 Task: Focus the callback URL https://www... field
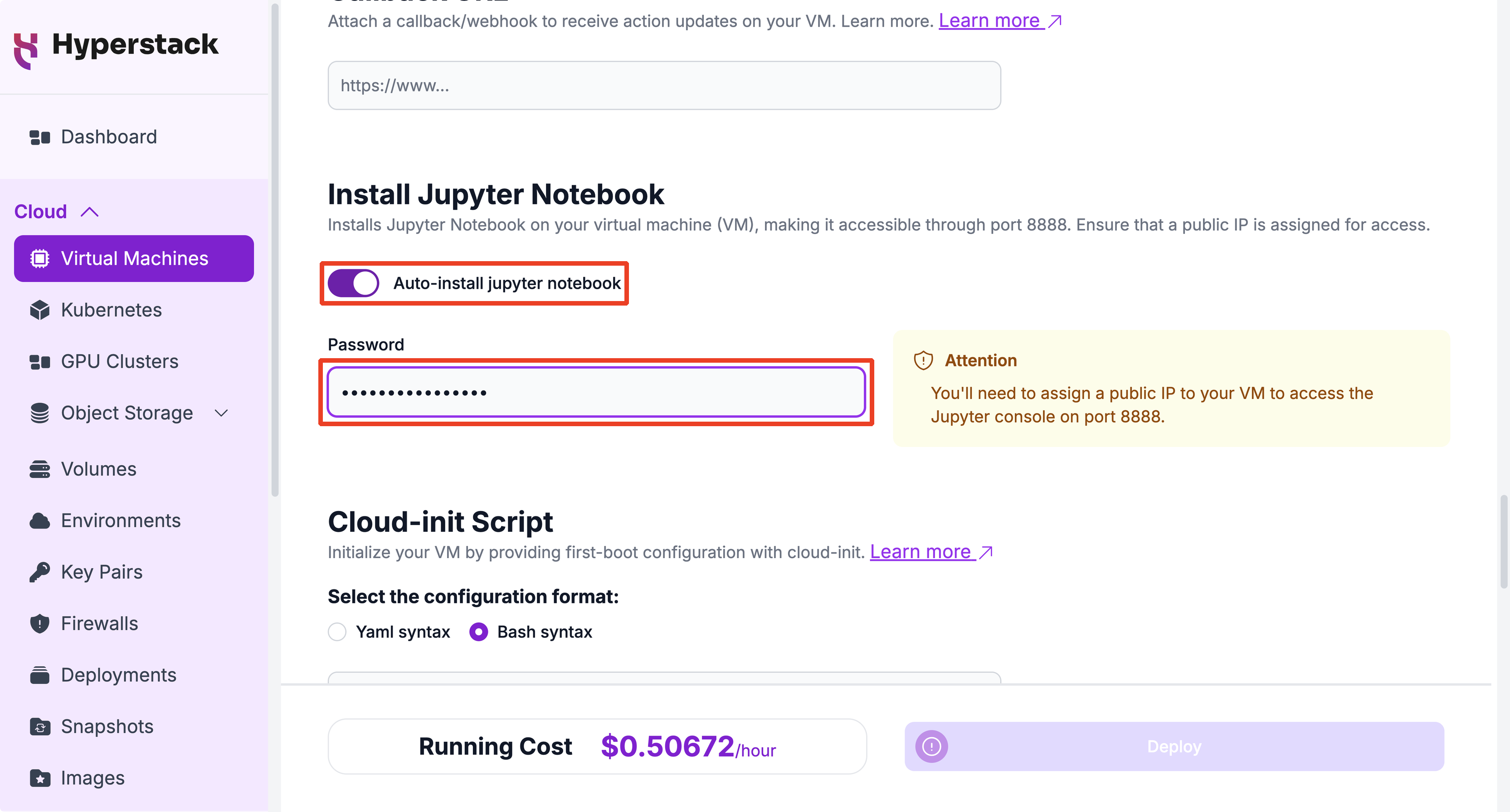point(664,86)
